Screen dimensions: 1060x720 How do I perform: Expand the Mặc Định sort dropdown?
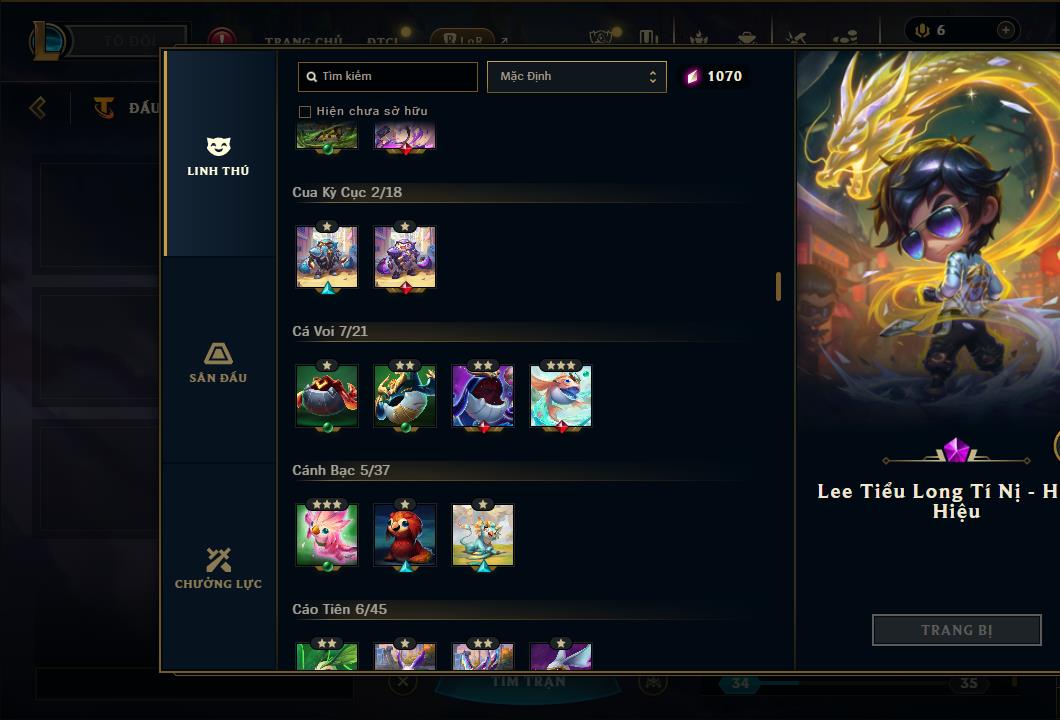(x=577, y=76)
